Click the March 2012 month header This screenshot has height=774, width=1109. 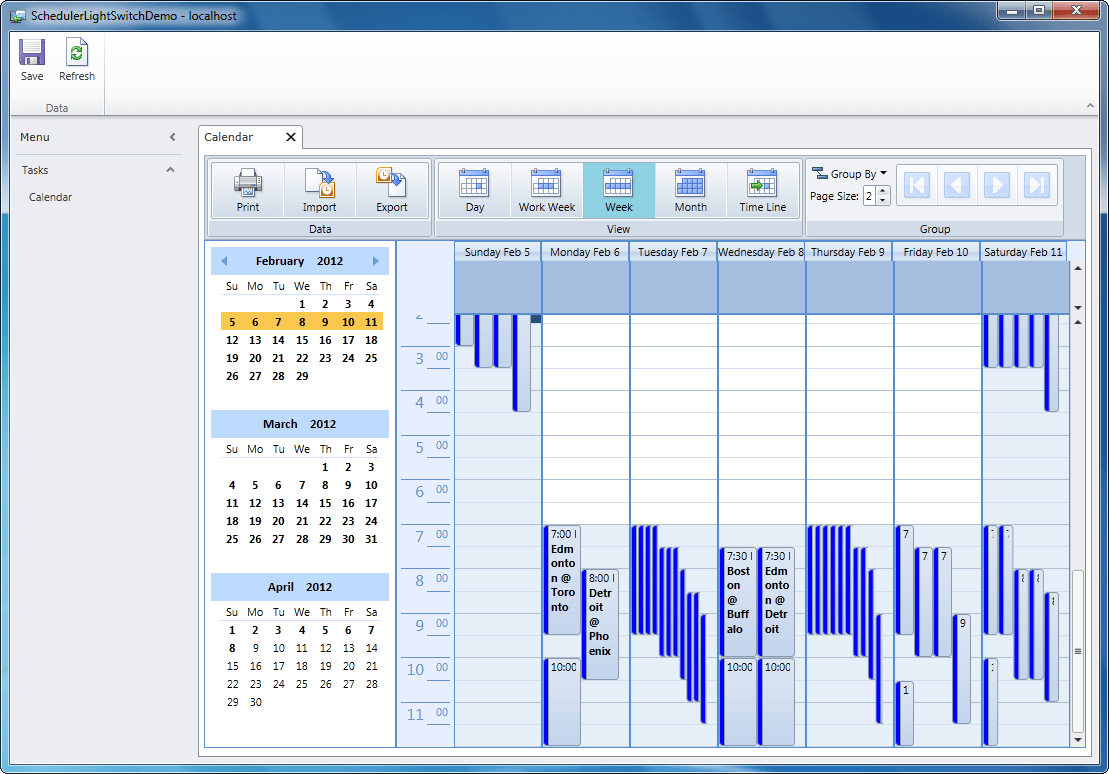pos(299,424)
